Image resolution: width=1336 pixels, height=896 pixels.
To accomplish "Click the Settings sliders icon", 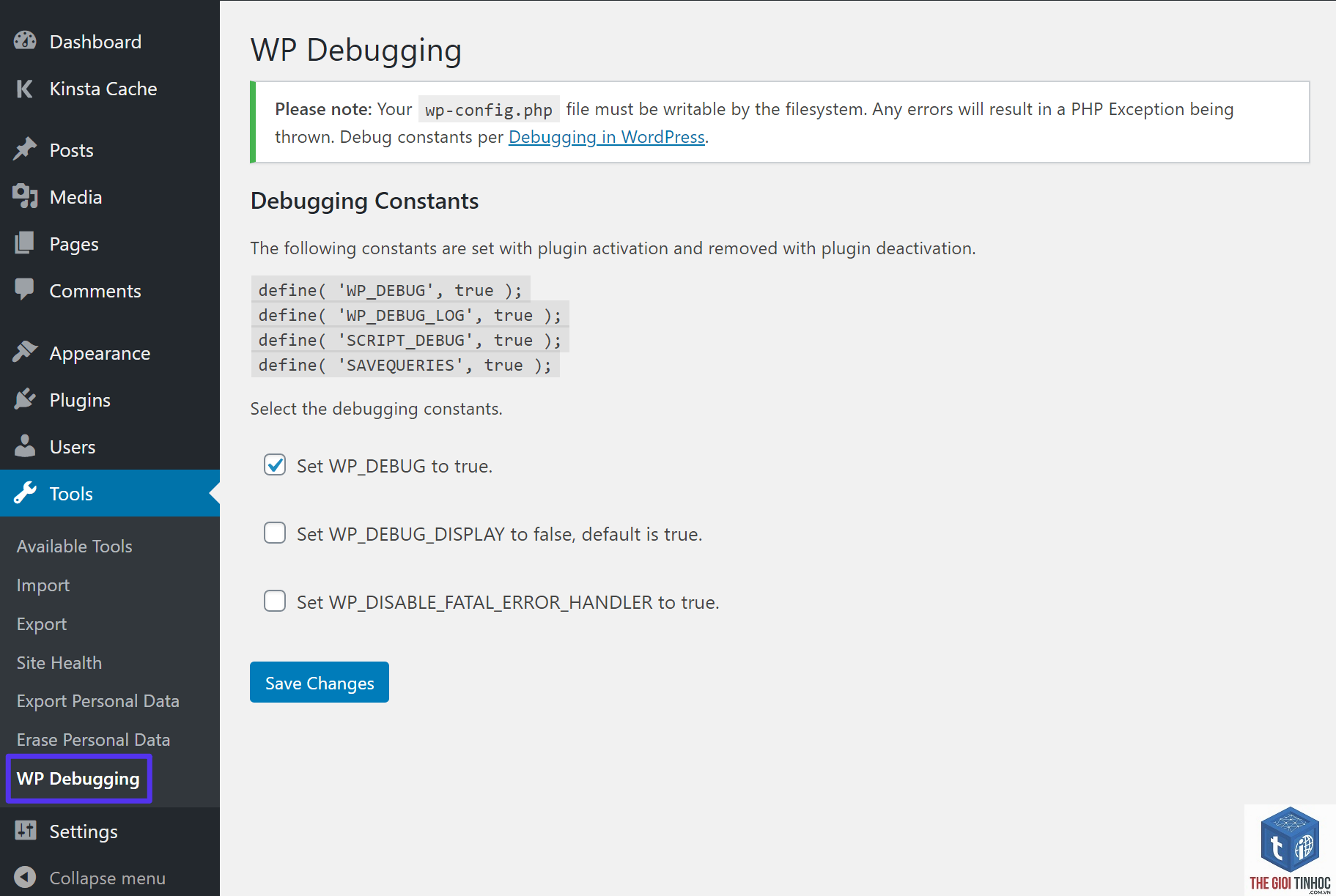I will click(25, 831).
